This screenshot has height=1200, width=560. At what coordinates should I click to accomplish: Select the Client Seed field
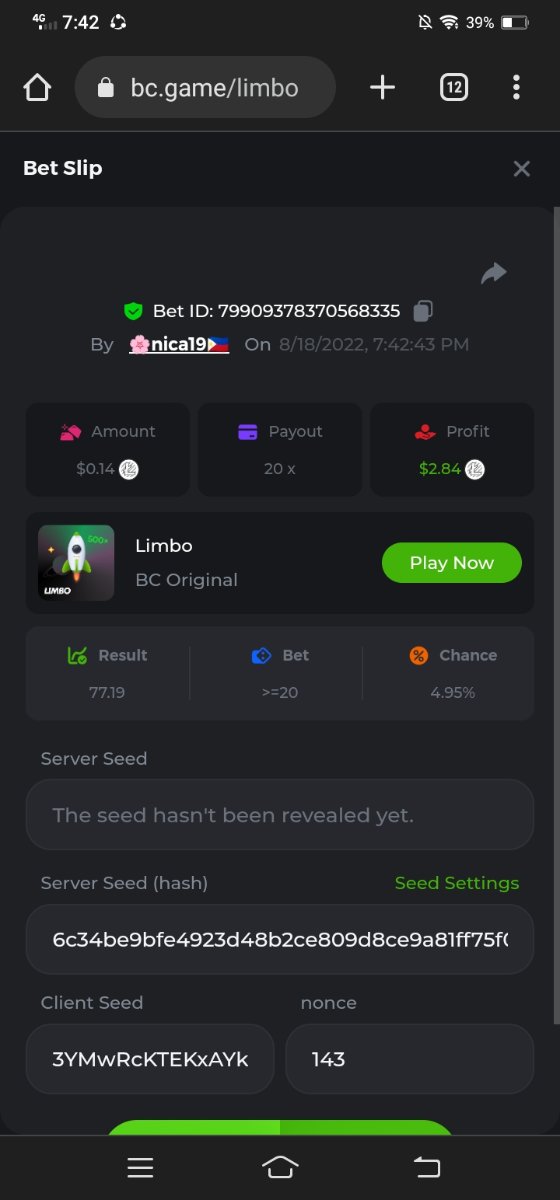point(150,1059)
